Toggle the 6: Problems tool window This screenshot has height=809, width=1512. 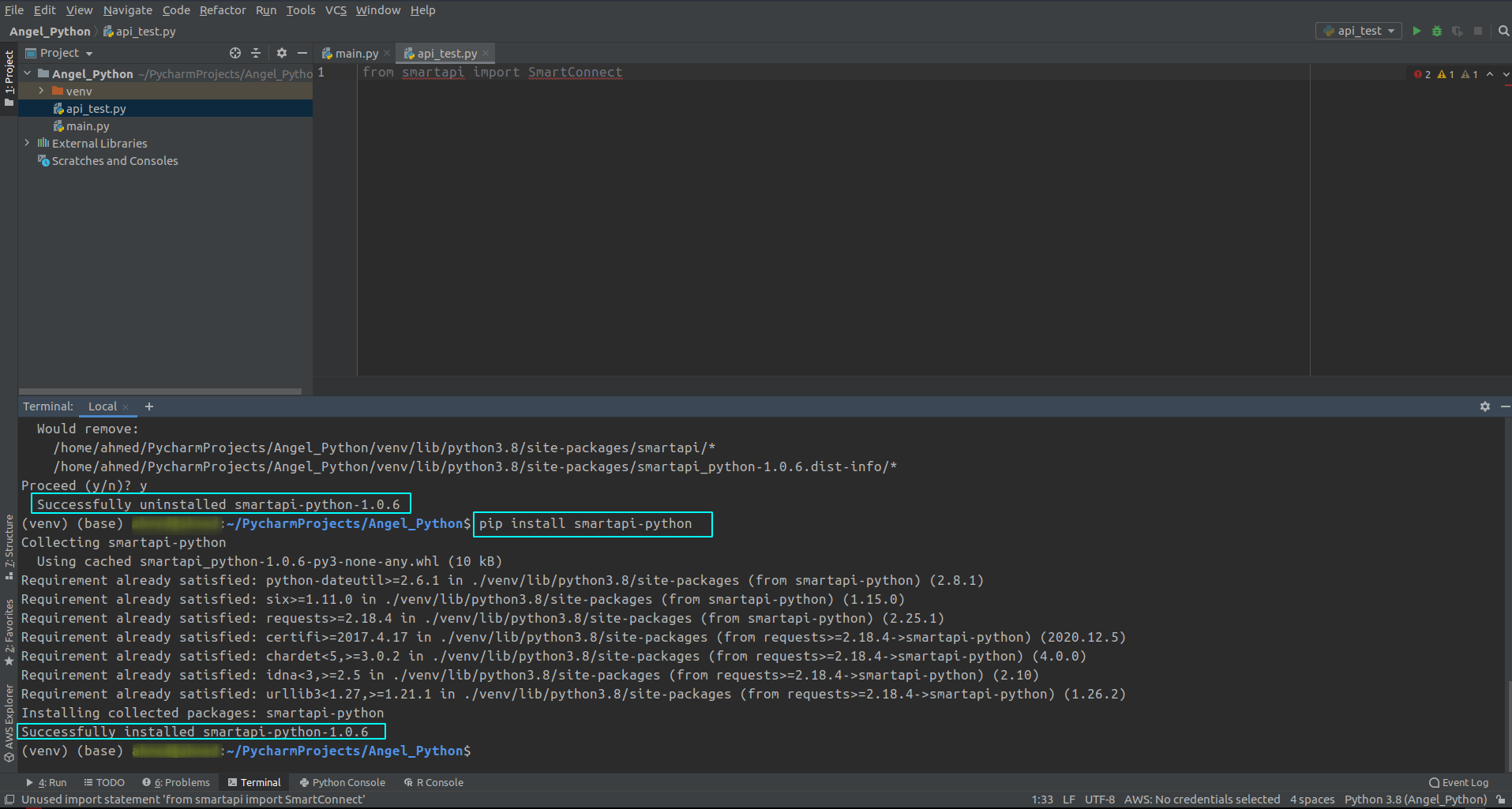(x=176, y=782)
